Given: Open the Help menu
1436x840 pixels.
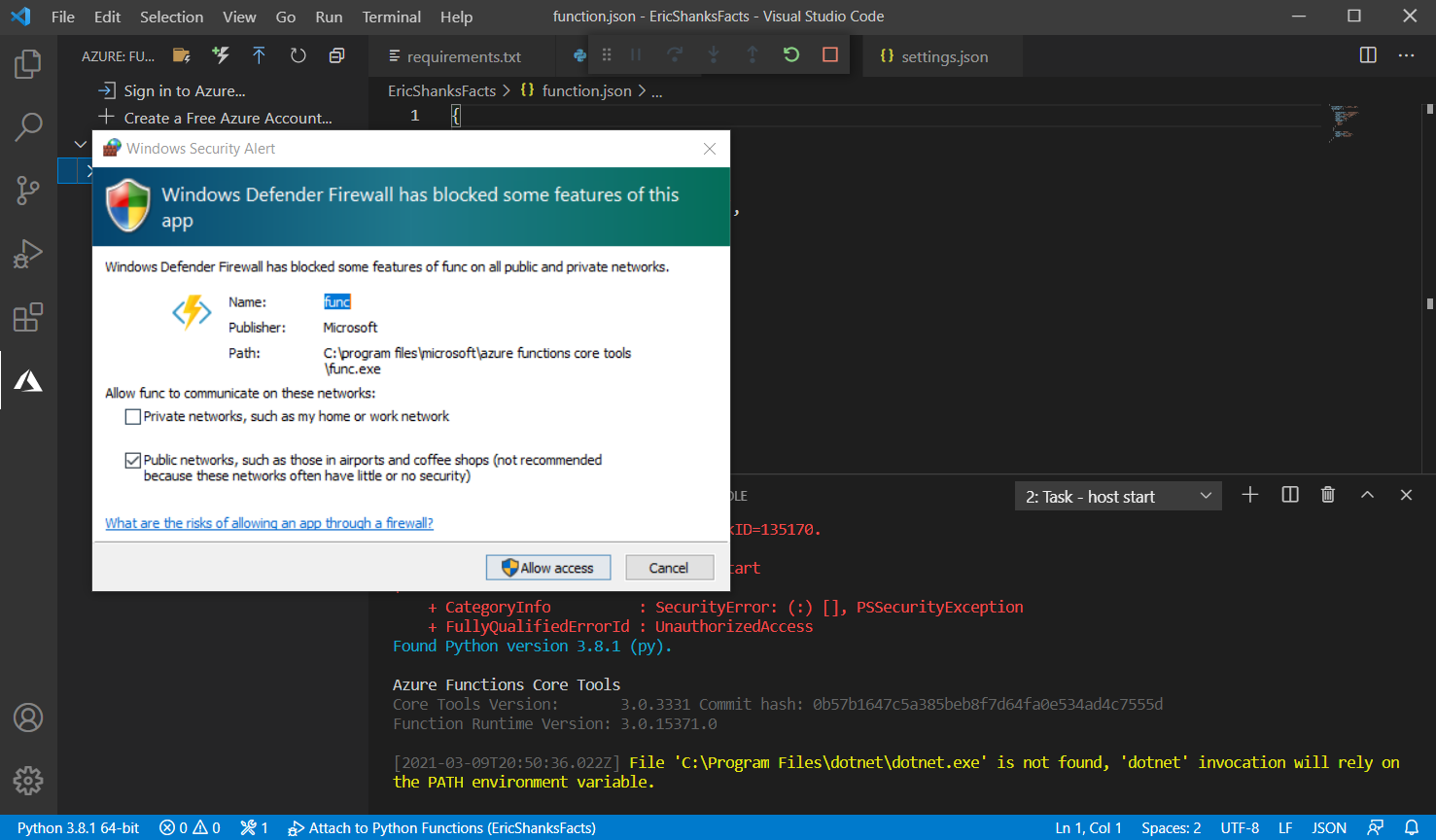Looking at the screenshot, I should [x=456, y=17].
